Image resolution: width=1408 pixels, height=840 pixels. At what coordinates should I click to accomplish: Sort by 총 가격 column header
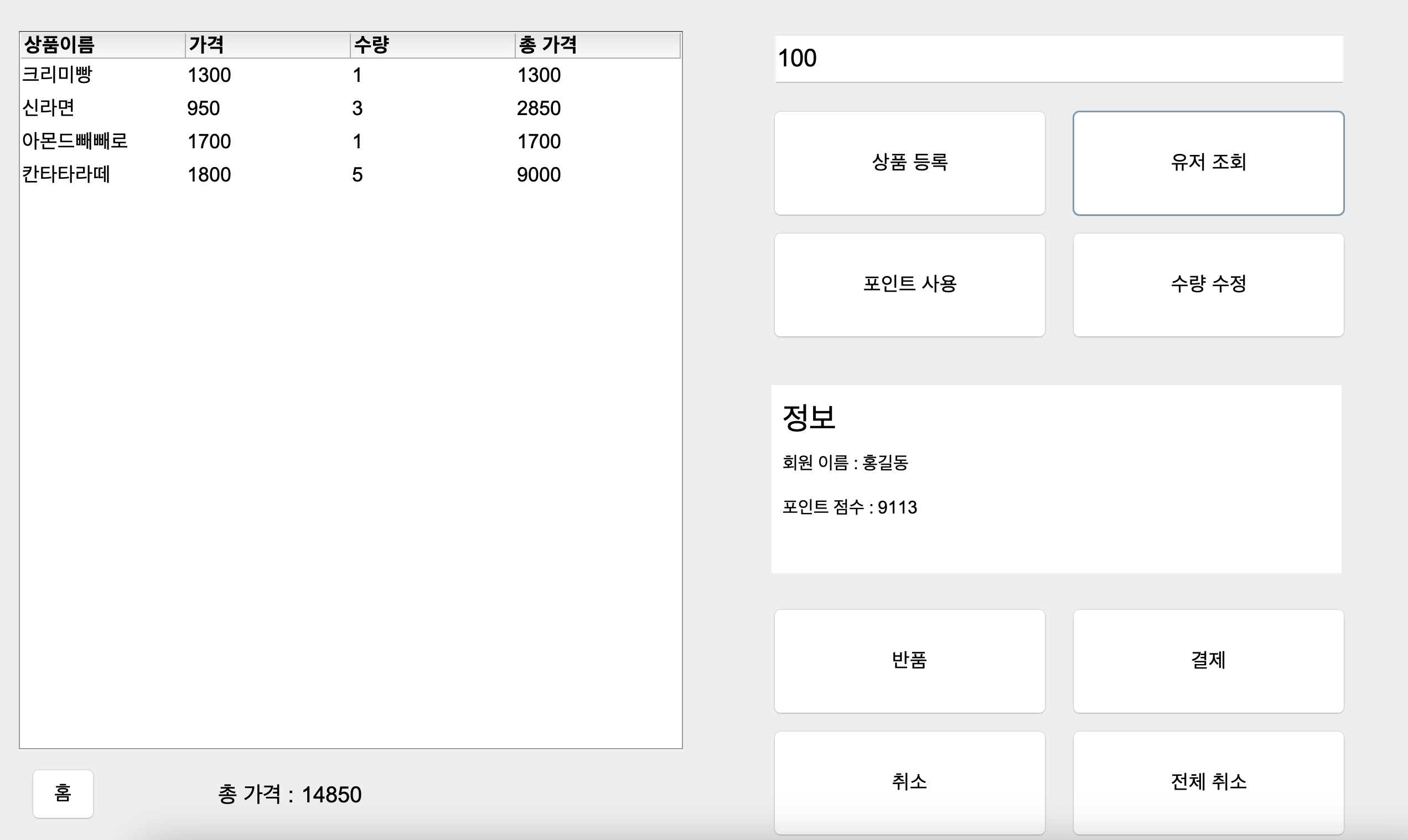[597, 45]
